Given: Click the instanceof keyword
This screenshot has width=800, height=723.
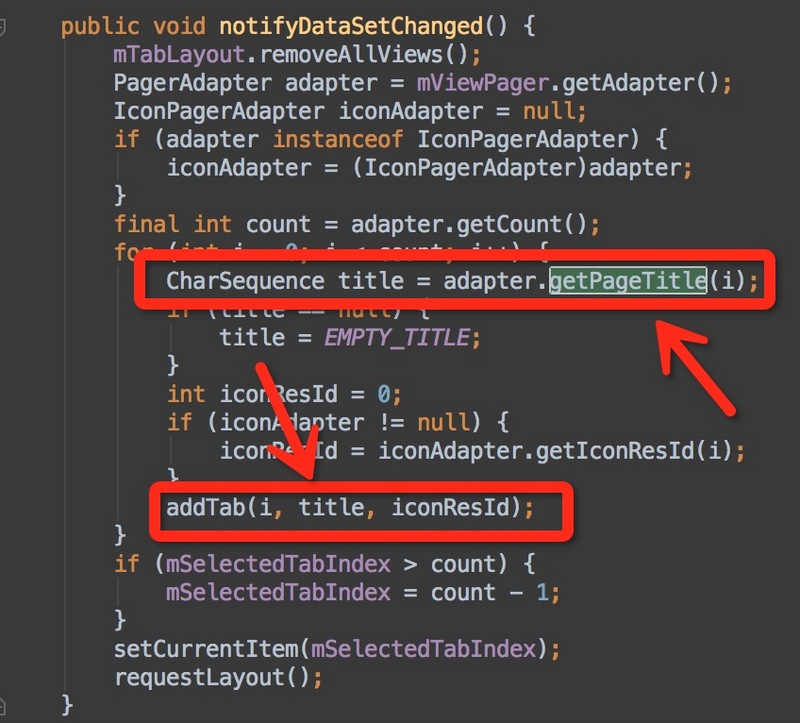Looking at the screenshot, I should pos(338,139).
